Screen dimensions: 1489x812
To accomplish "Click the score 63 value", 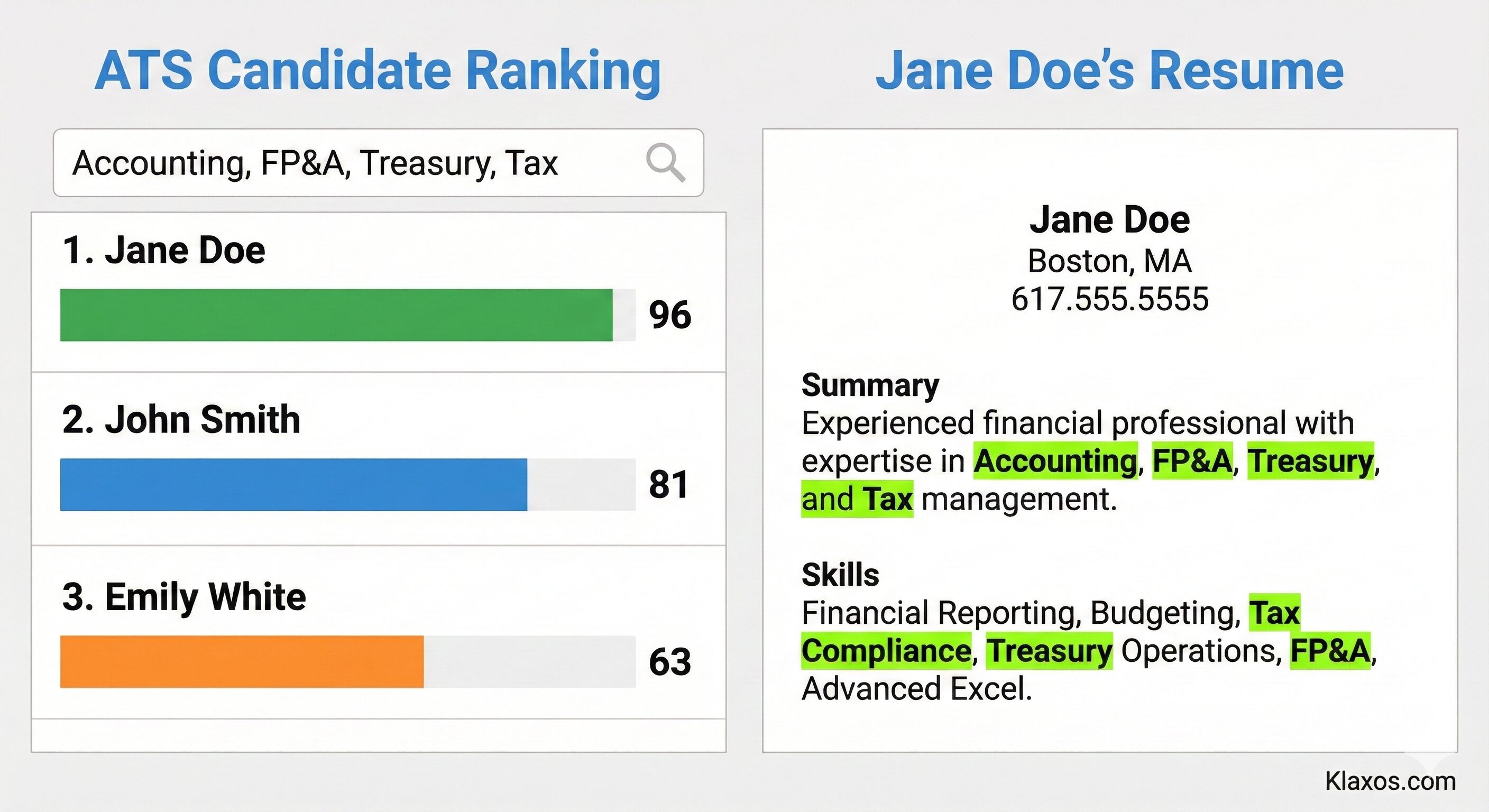I will [x=670, y=662].
